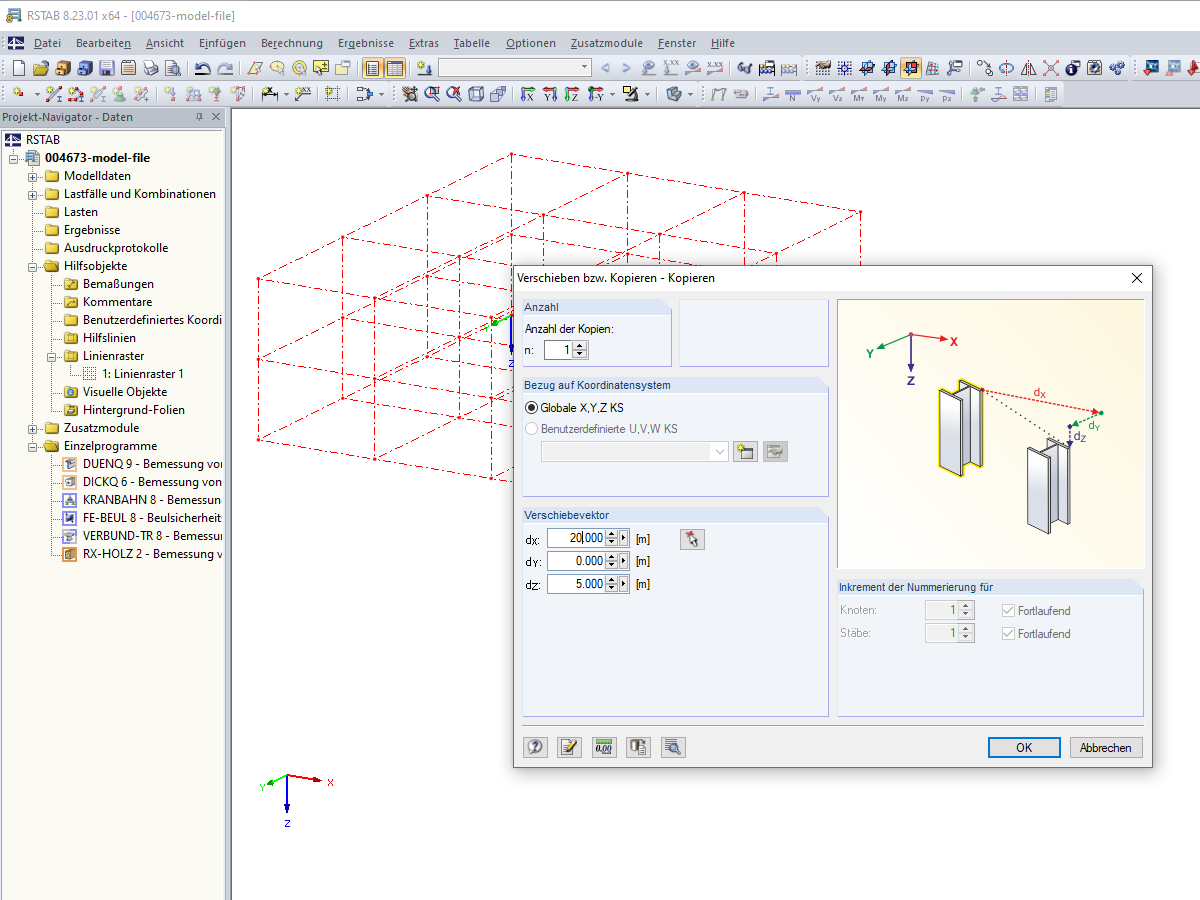This screenshot has width=1200, height=900.
Task: Click the help question mark icon in dialog
Action: pyautogui.click(x=536, y=747)
